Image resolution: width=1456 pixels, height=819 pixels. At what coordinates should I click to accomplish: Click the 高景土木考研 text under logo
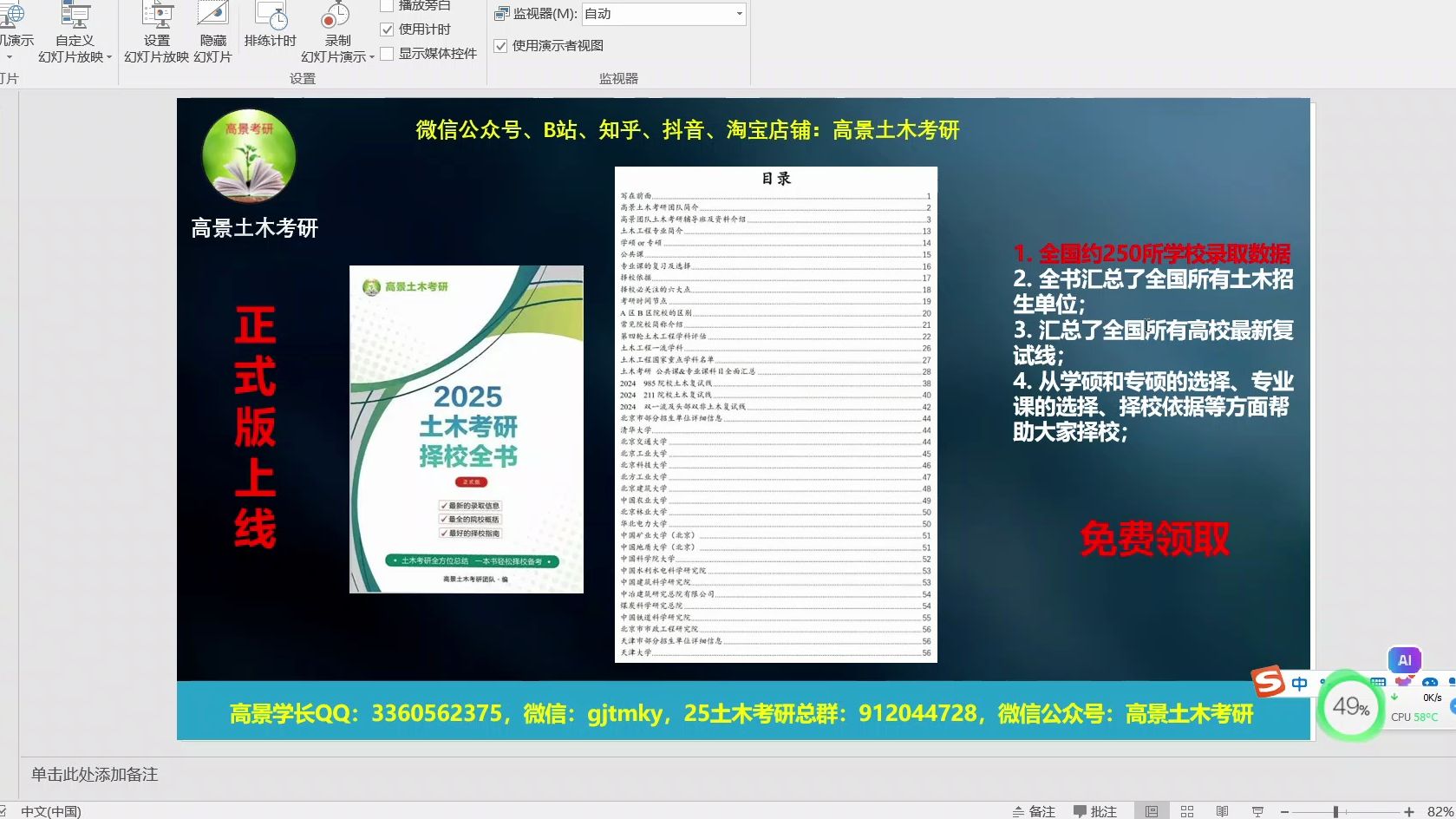[255, 228]
